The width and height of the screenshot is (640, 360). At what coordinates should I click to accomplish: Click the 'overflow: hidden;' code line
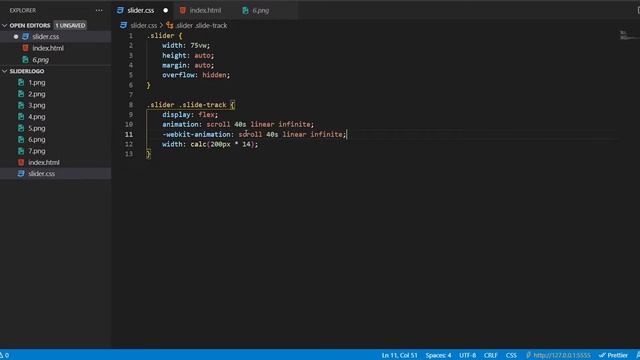pos(196,75)
